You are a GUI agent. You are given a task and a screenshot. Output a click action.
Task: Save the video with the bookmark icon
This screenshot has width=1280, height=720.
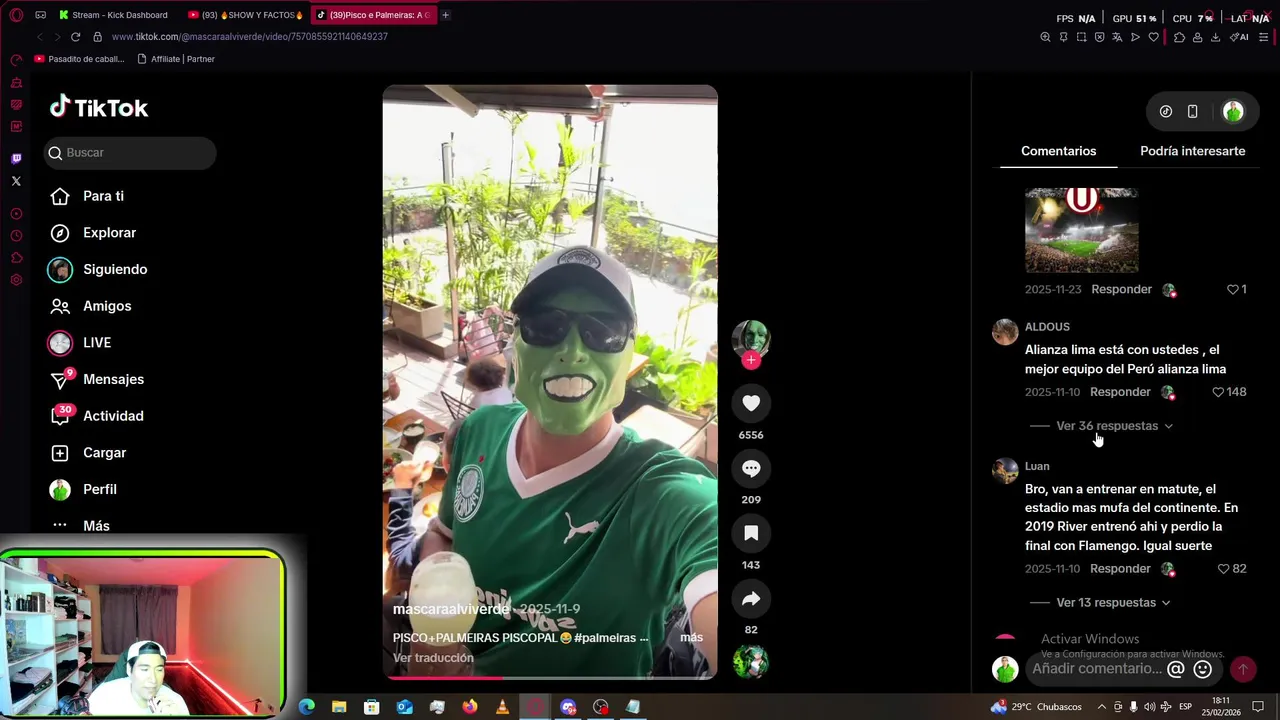click(751, 533)
